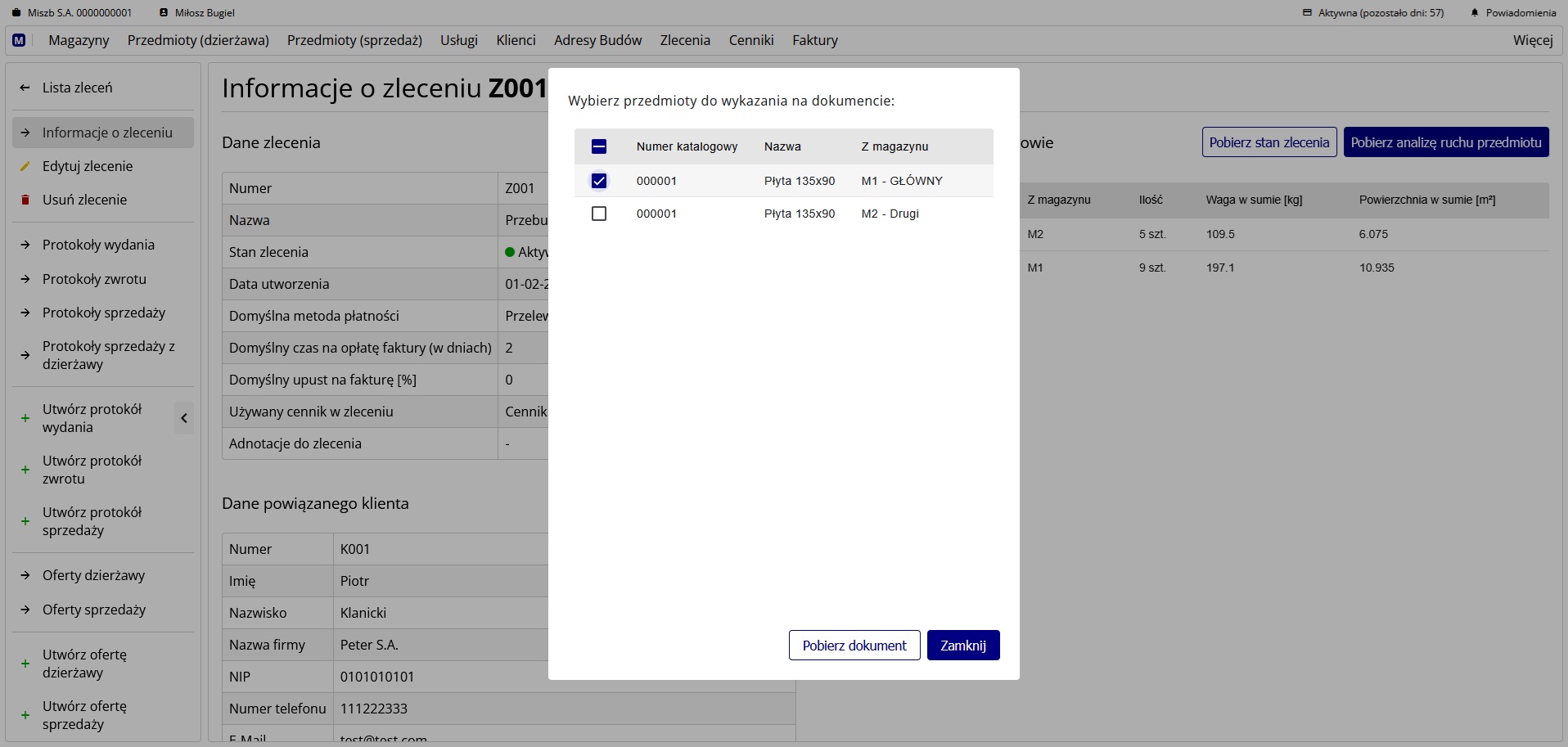The width and height of the screenshot is (1568, 747).
Task: Click the red trash icon Usuń zlecenie
Action: [x=25, y=200]
